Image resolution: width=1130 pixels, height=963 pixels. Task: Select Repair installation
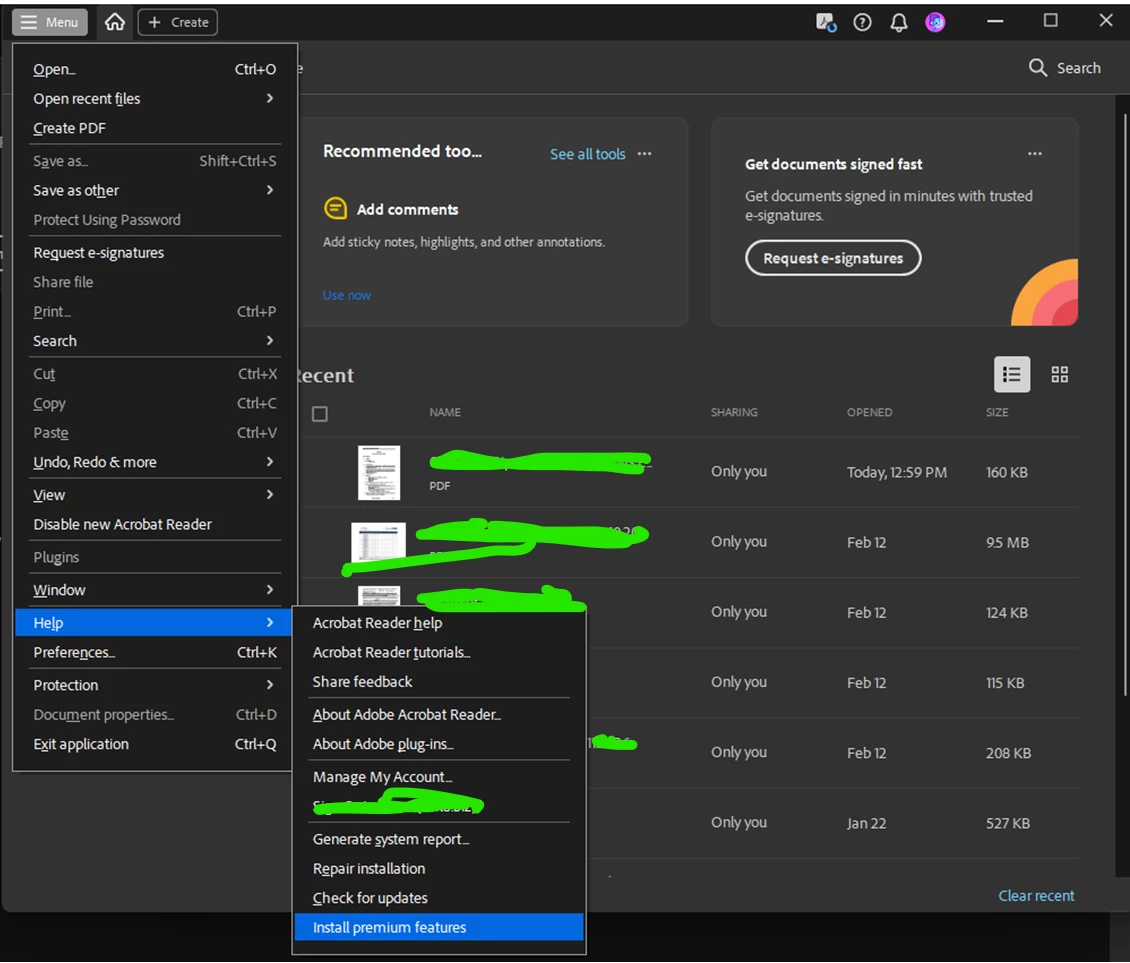coord(439,869)
